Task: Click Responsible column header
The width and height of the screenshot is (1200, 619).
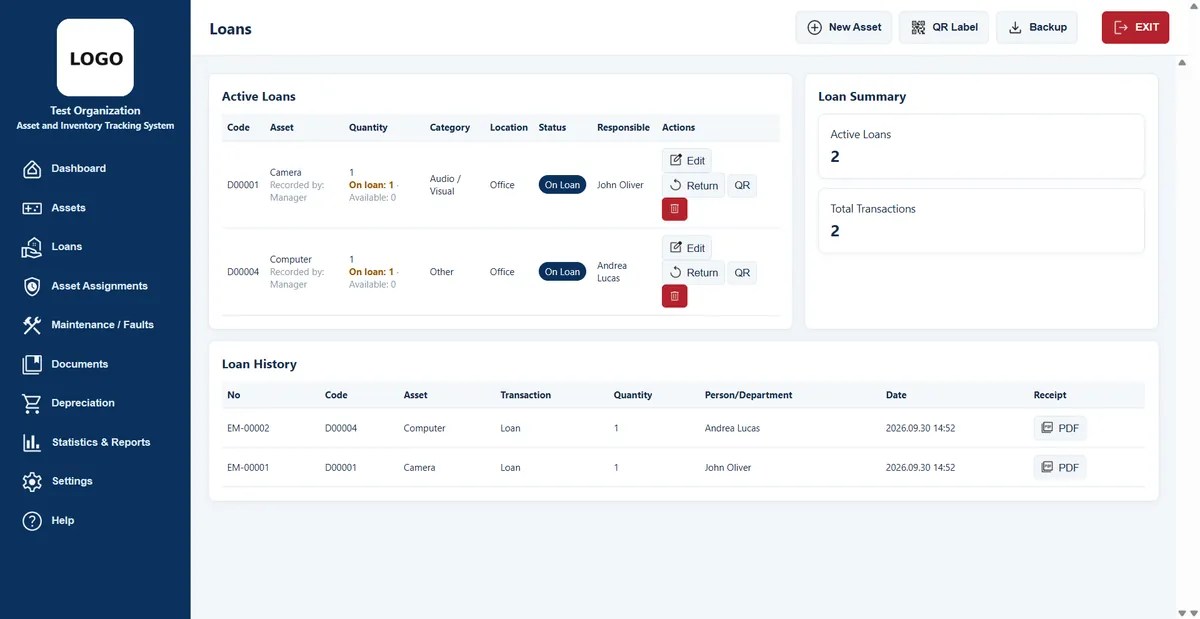Action: point(623,128)
